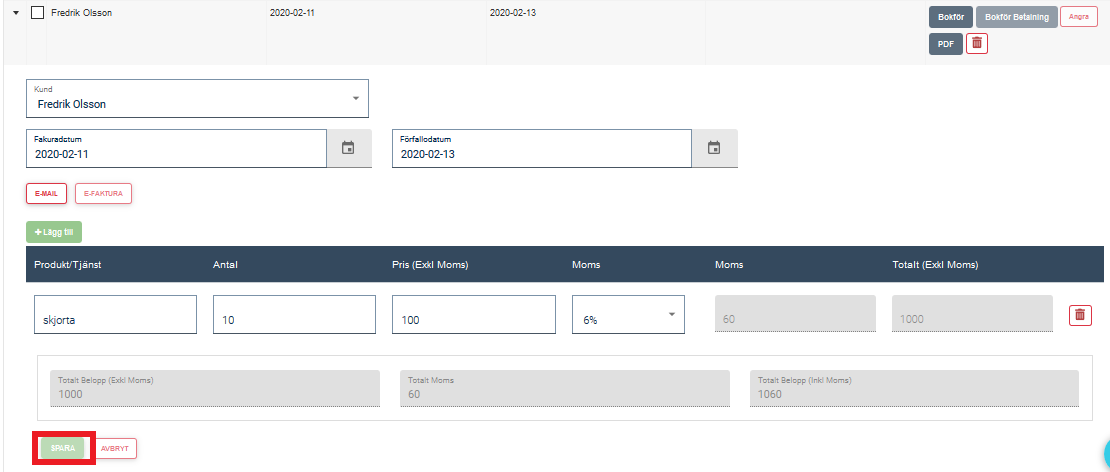Click the Ångra button
Viewport: 1110px width, 472px height.
pyautogui.click(x=1078, y=18)
